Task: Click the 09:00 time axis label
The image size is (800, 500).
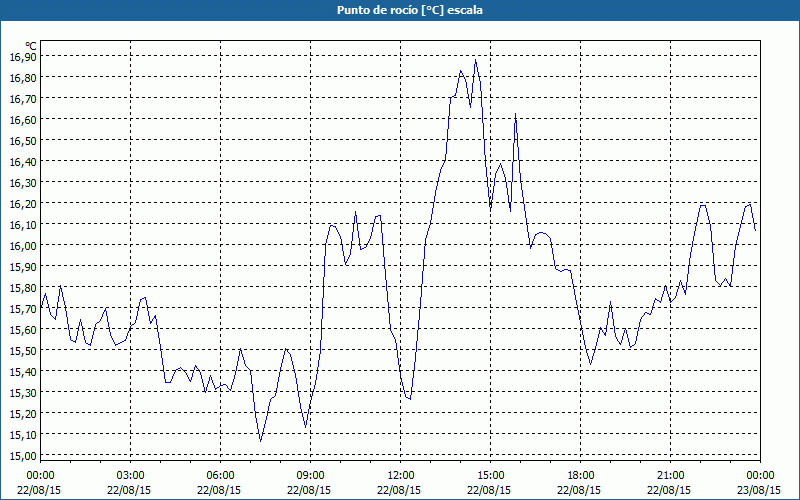Action: tap(310, 476)
